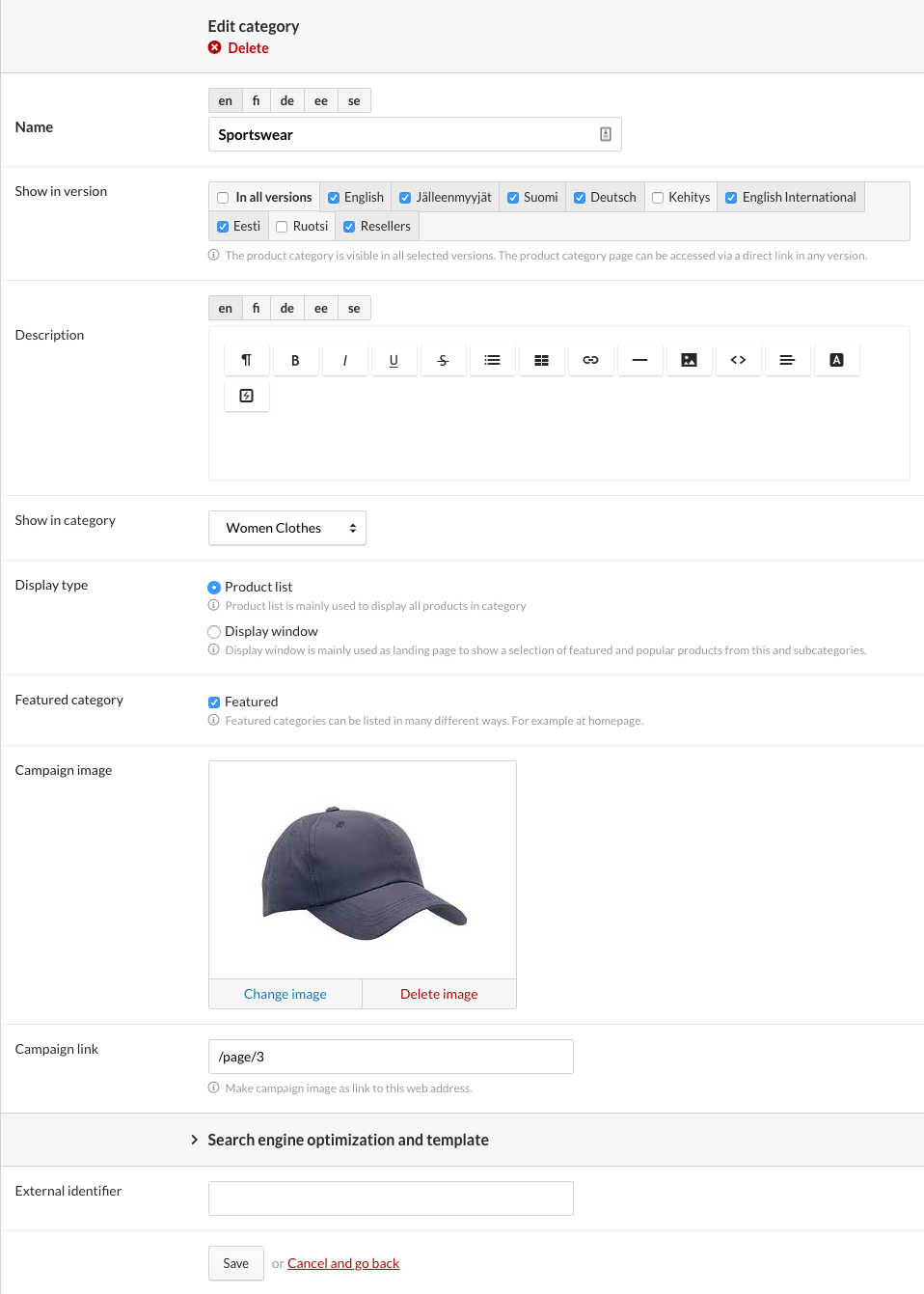Open the text color tool
Viewport: 924px width, 1294px height.
point(836,360)
